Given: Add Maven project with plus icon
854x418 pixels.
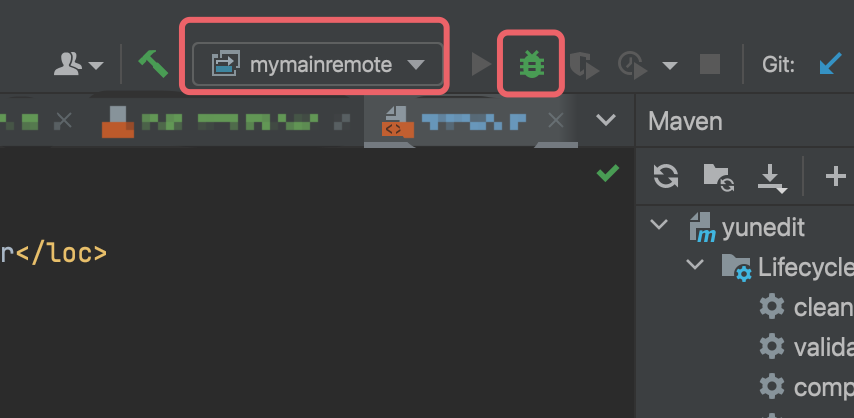Looking at the screenshot, I should pyautogui.click(x=835, y=177).
